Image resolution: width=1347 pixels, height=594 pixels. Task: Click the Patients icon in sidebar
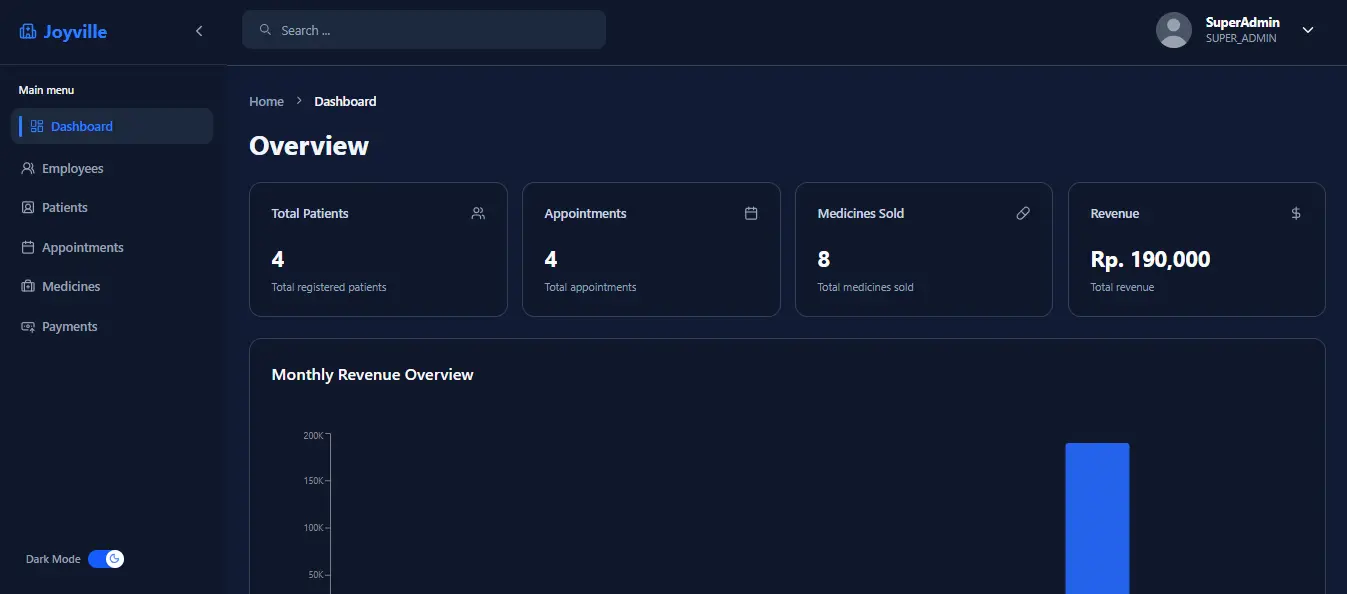(x=28, y=208)
